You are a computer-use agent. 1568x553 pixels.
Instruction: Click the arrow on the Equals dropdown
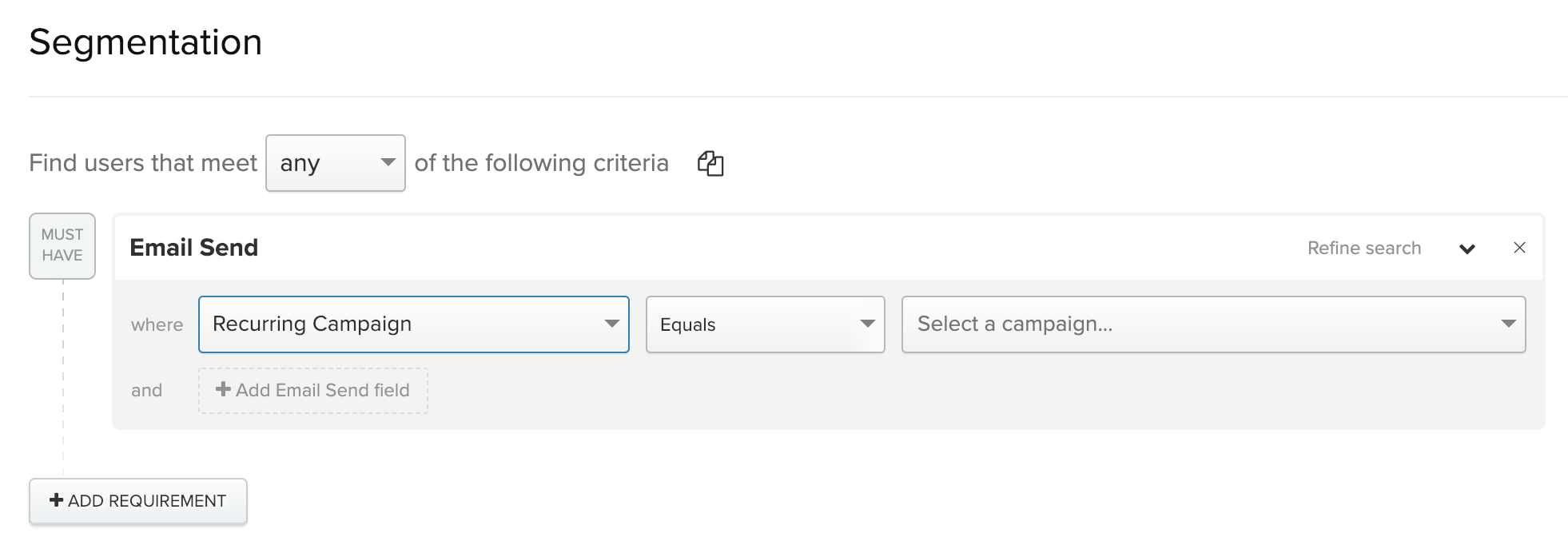[x=867, y=324]
